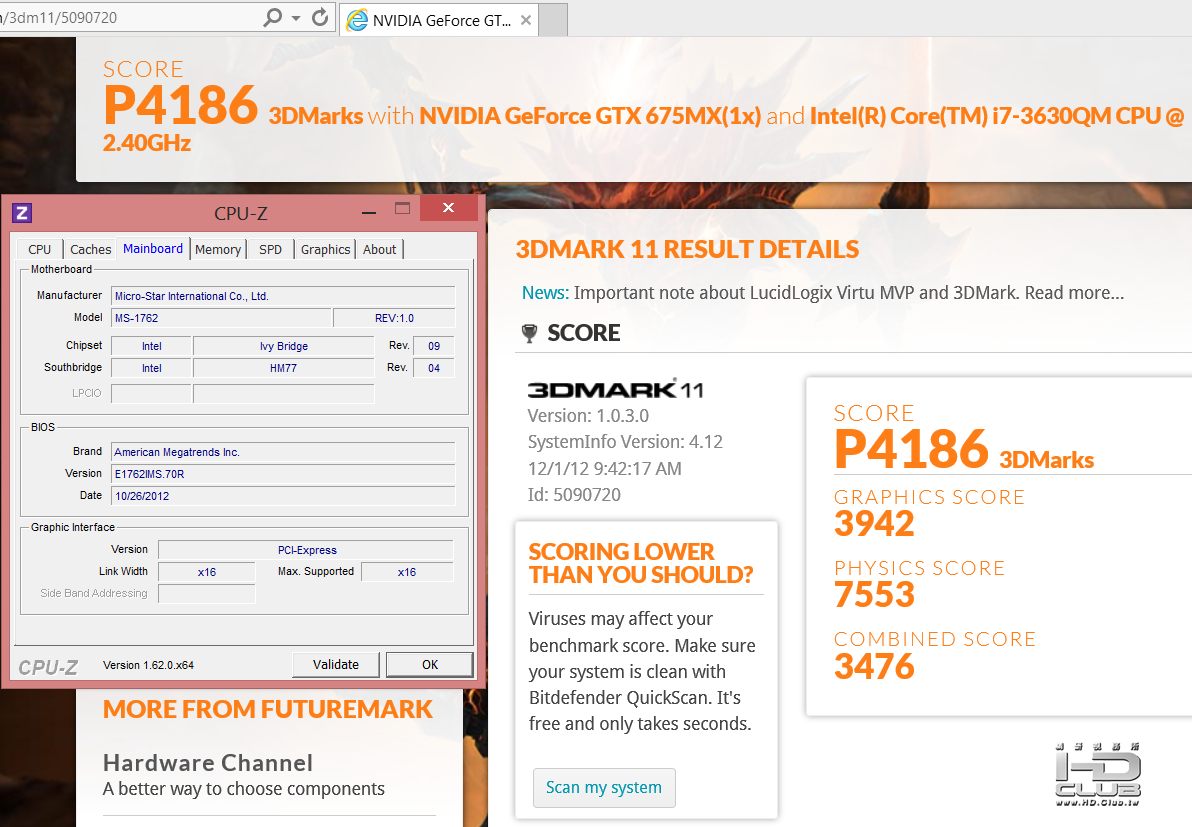Click the result Id: 5090720 text
The image size is (1192, 827).
[x=574, y=495]
